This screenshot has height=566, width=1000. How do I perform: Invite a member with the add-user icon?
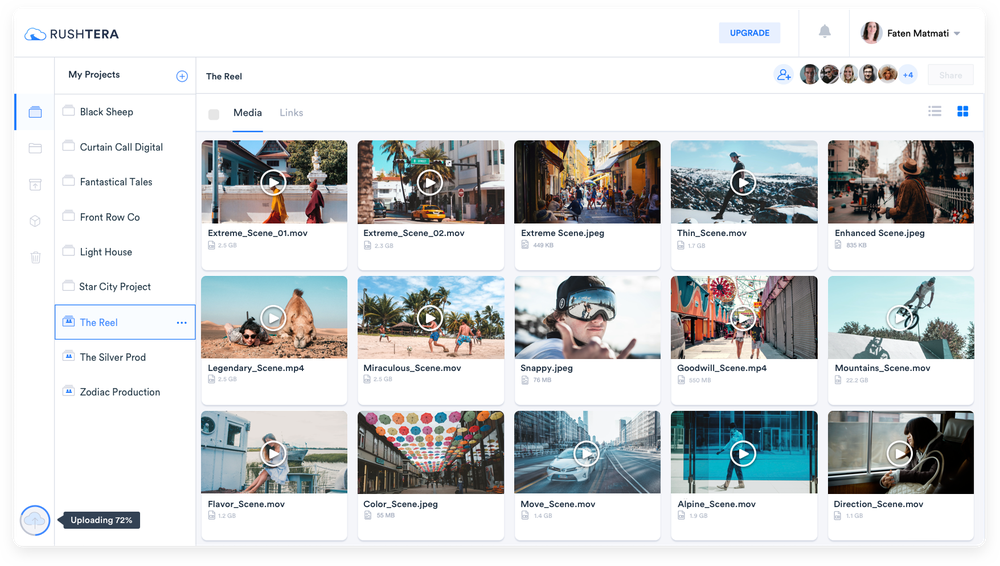click(x=783, y=75)
